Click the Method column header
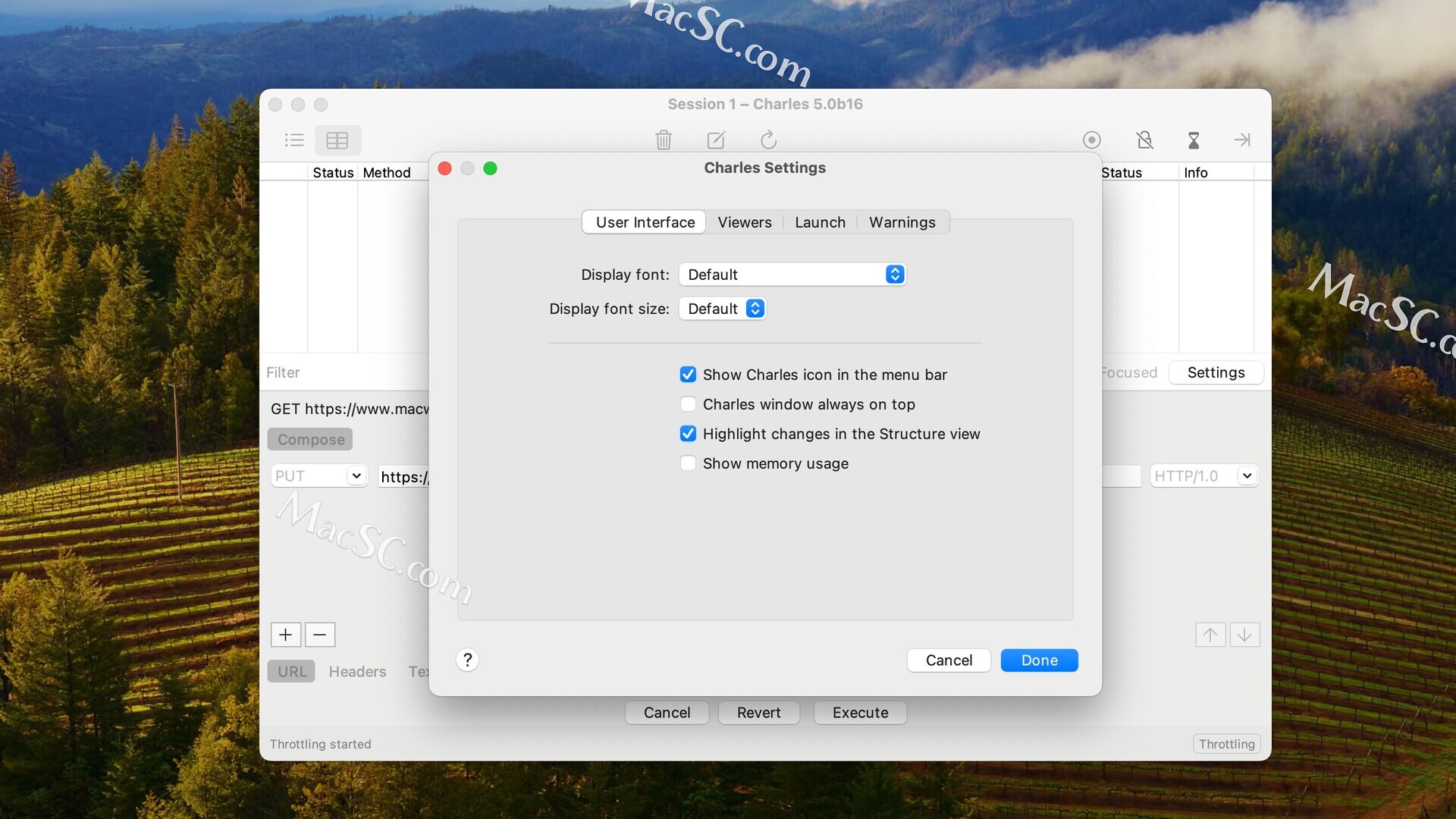This screenshot has width=1456, height=819. pos(387,173)
